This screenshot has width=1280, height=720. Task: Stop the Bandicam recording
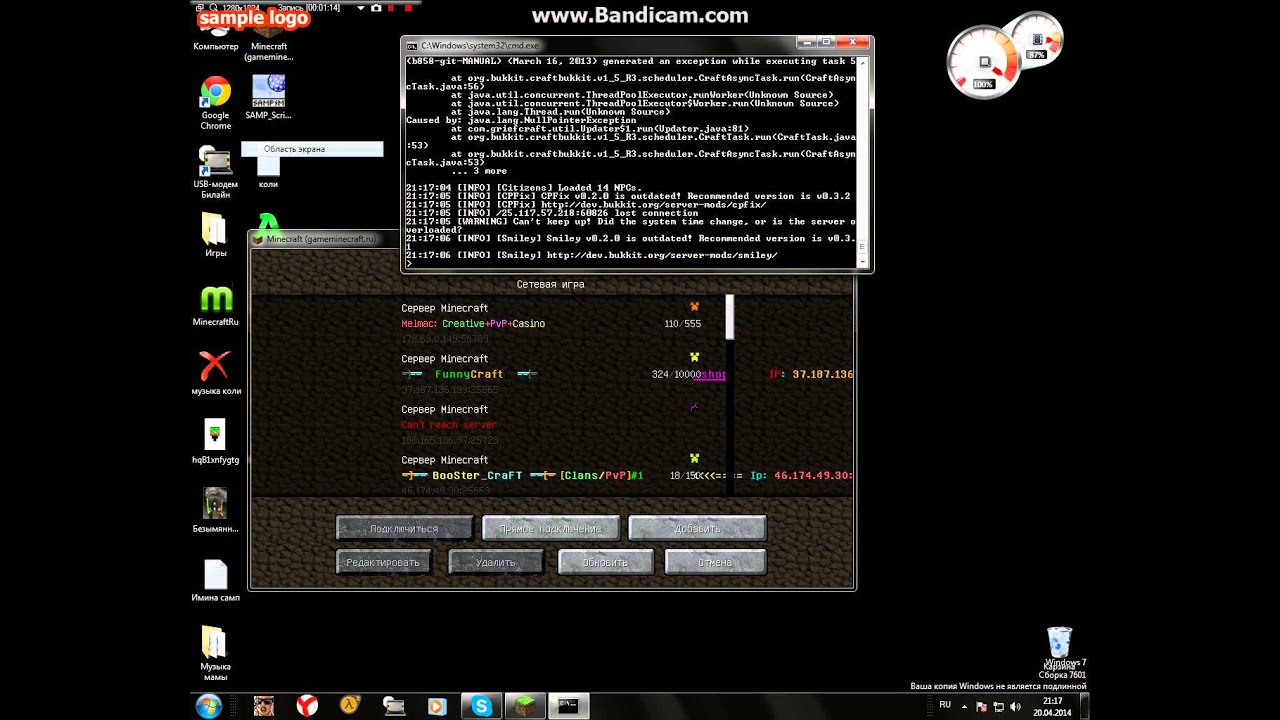(408, 8)
